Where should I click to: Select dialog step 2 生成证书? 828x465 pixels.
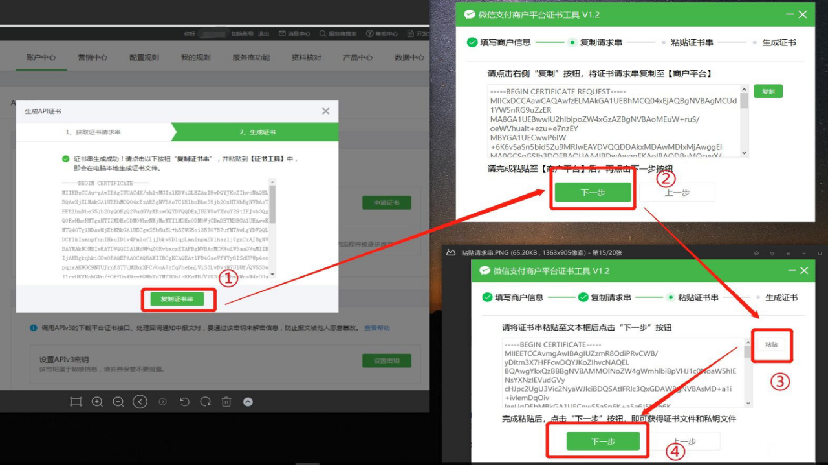coord(257,132)
